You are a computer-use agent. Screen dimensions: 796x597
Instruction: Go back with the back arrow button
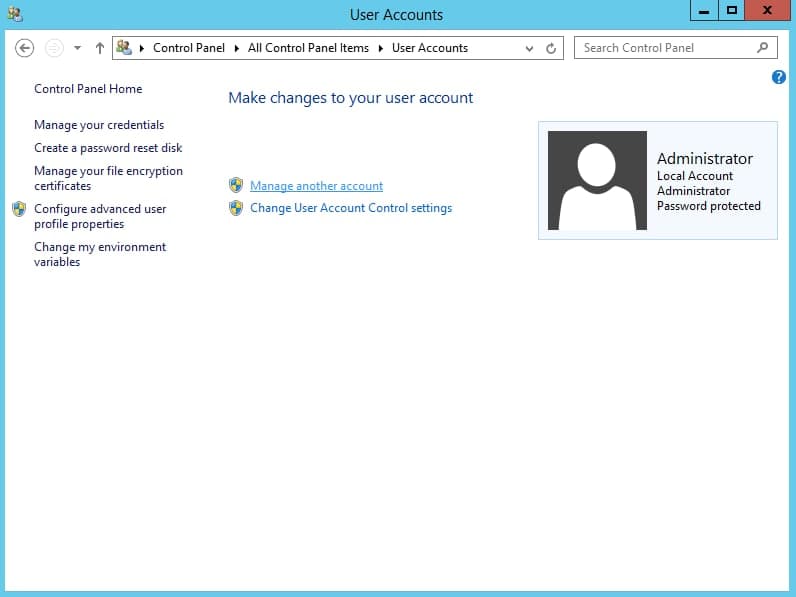24,48
